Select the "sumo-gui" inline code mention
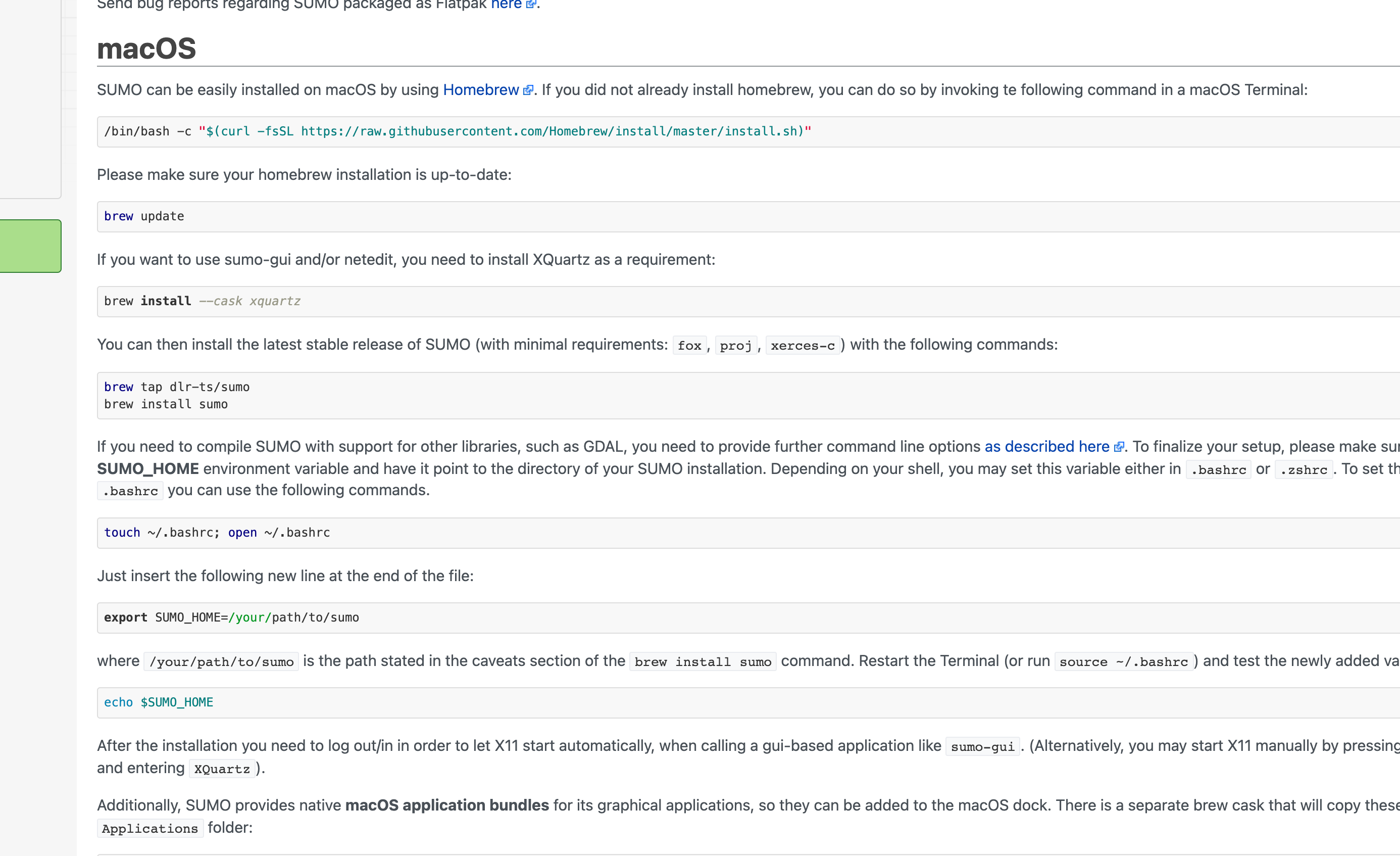 (x=982, y=746)
